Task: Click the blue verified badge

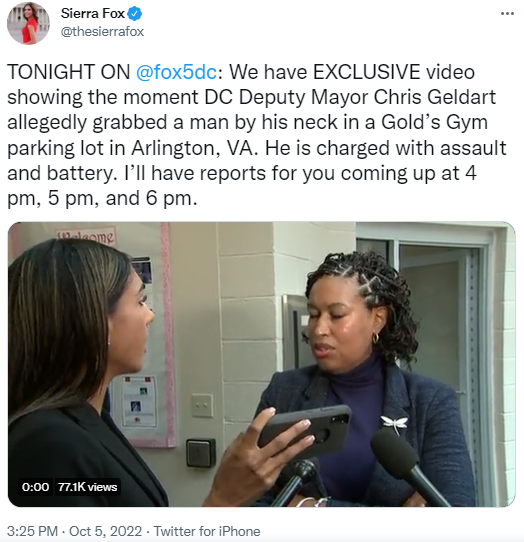Action: 135,14
